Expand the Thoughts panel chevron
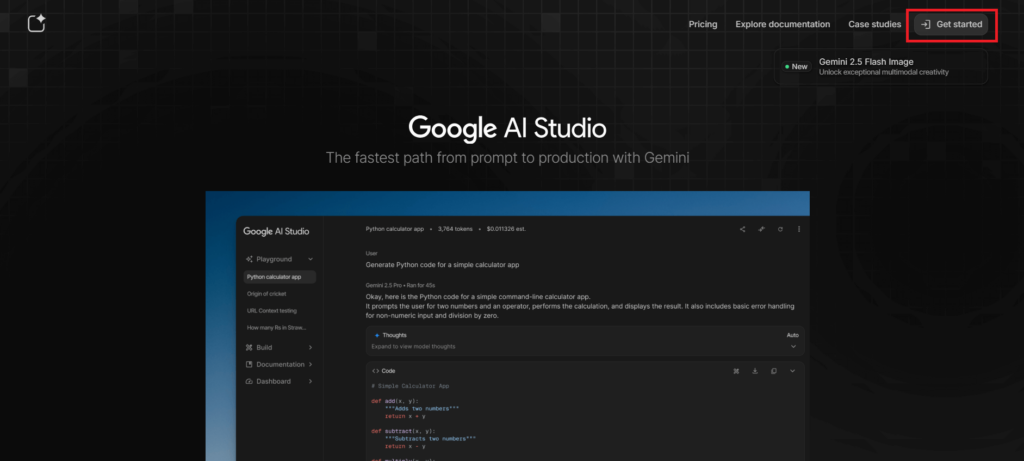The image size is (1024, 461). [793, 347]
